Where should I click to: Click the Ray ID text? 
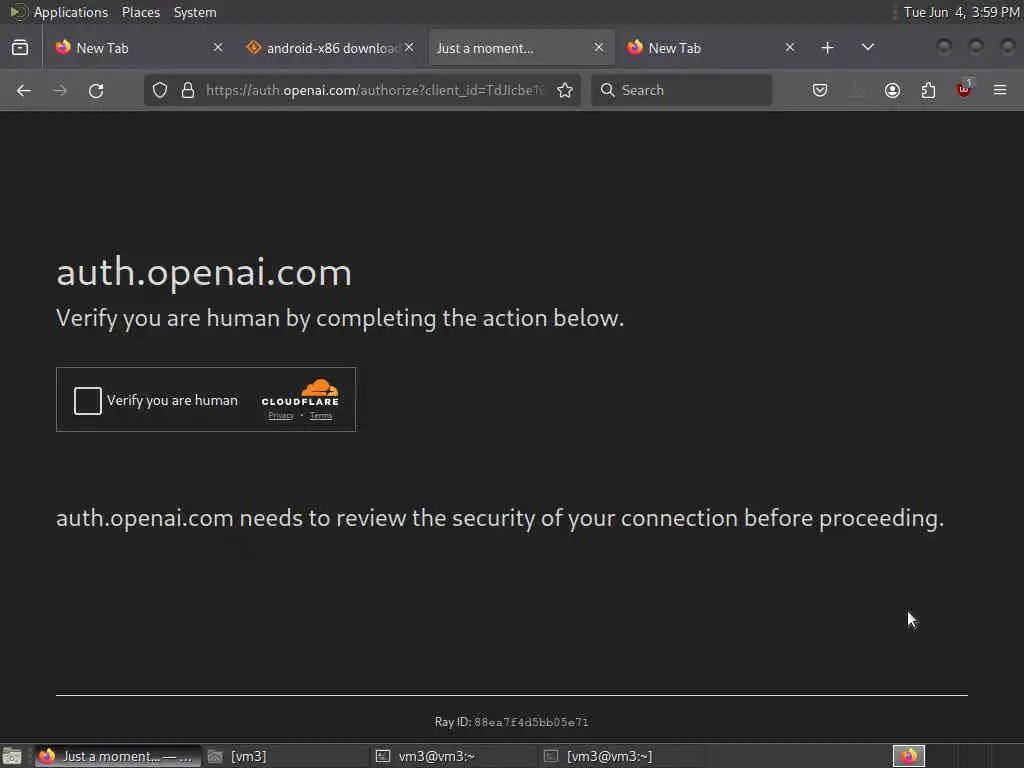(x=511, y=722)
